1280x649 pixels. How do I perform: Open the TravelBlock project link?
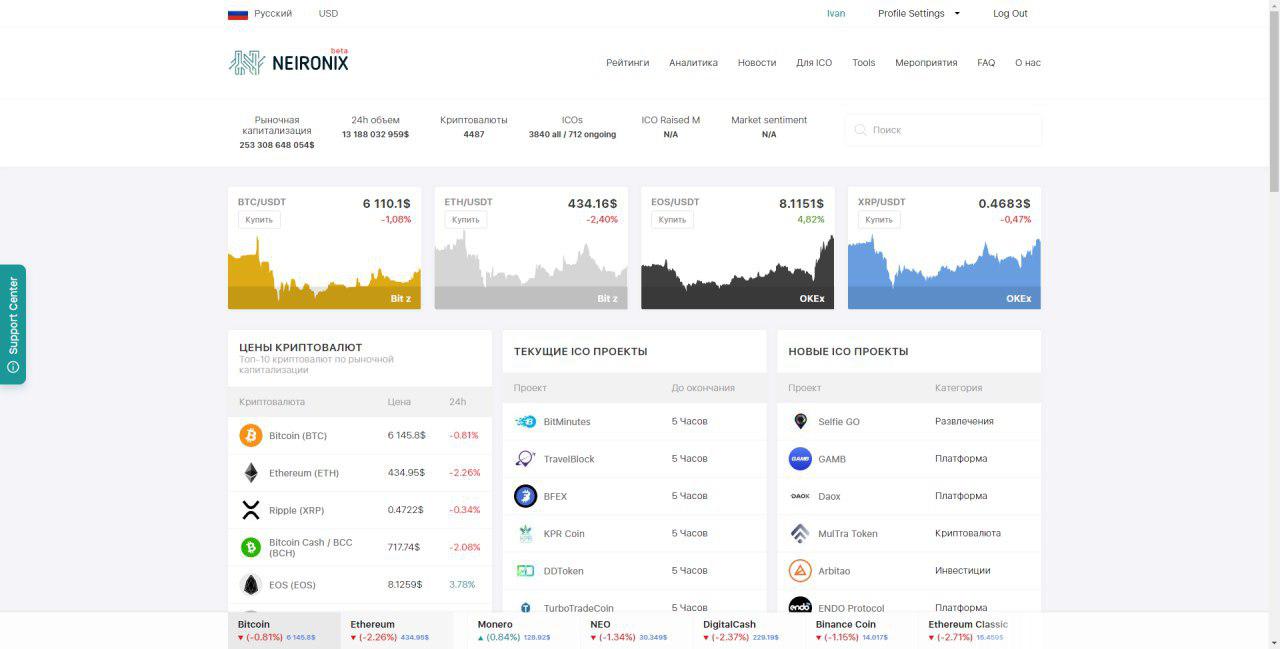click(569, 459)
